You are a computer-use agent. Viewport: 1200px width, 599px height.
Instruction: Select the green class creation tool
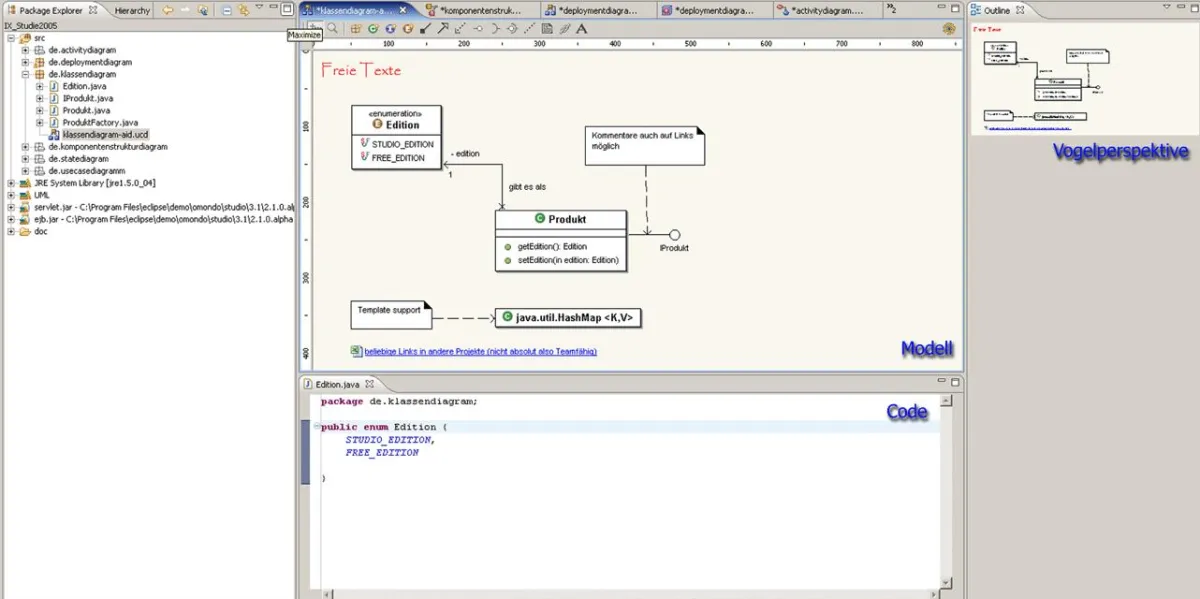373,29
